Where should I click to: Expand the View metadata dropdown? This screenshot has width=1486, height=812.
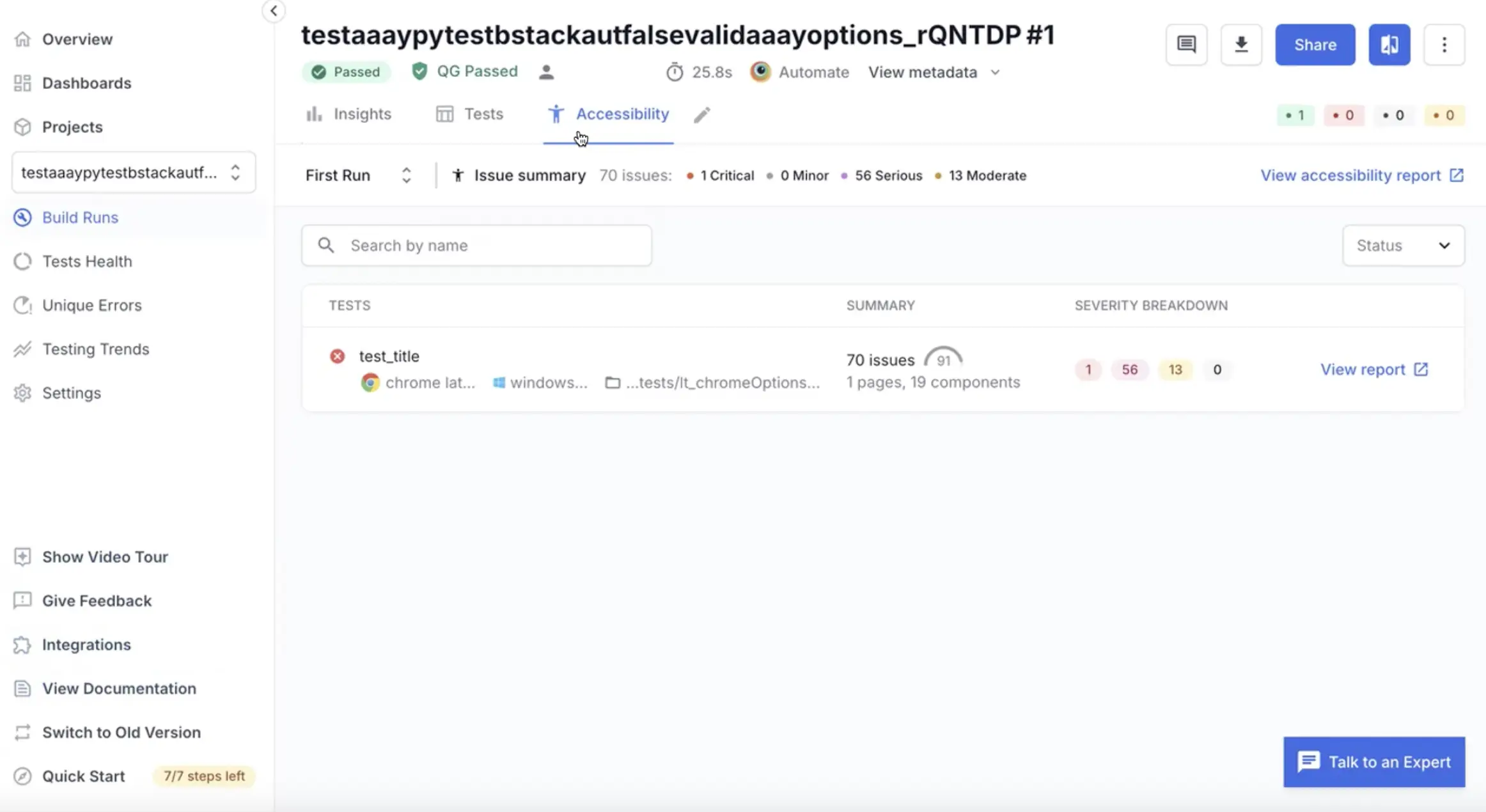pos(934,72)
